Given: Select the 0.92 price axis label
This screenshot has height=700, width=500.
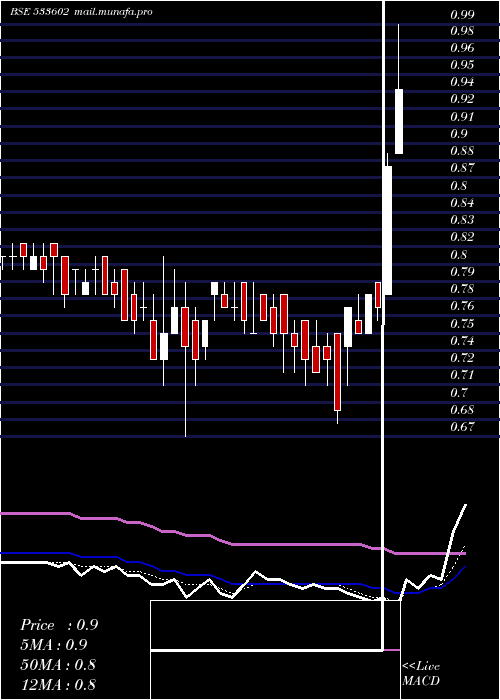Looking at the screenshot, I should click(462, 99).
